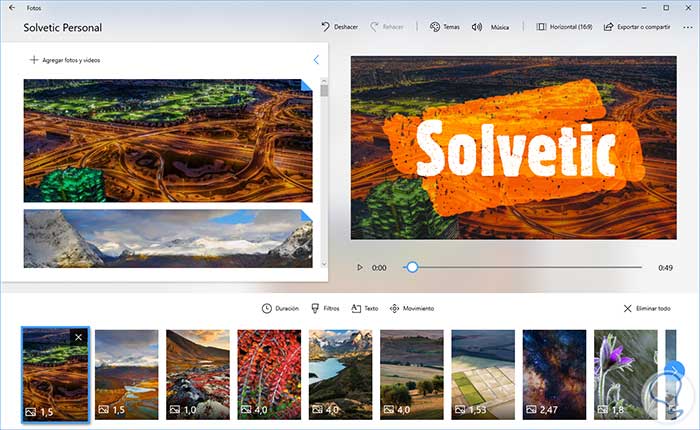Click the 0:00 current time label
The width and height of the screenshot is (700, 430).
(x=379, y=268)
